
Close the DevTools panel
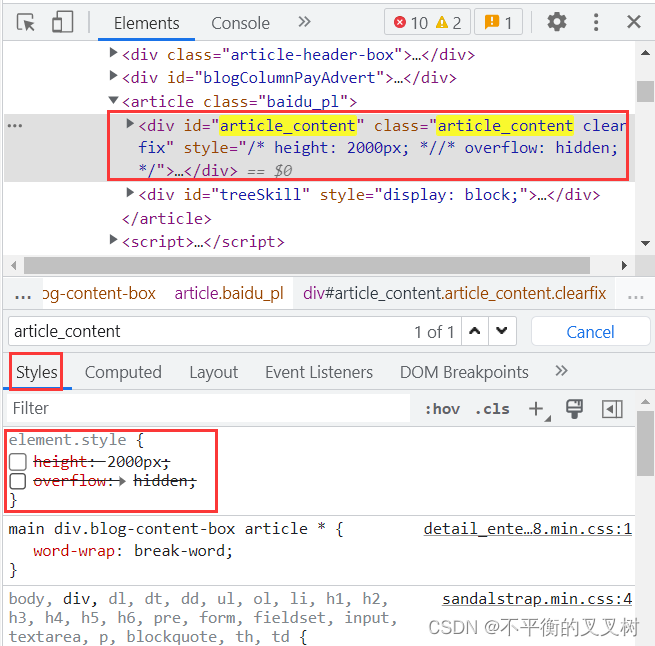(x=634, y=22)
